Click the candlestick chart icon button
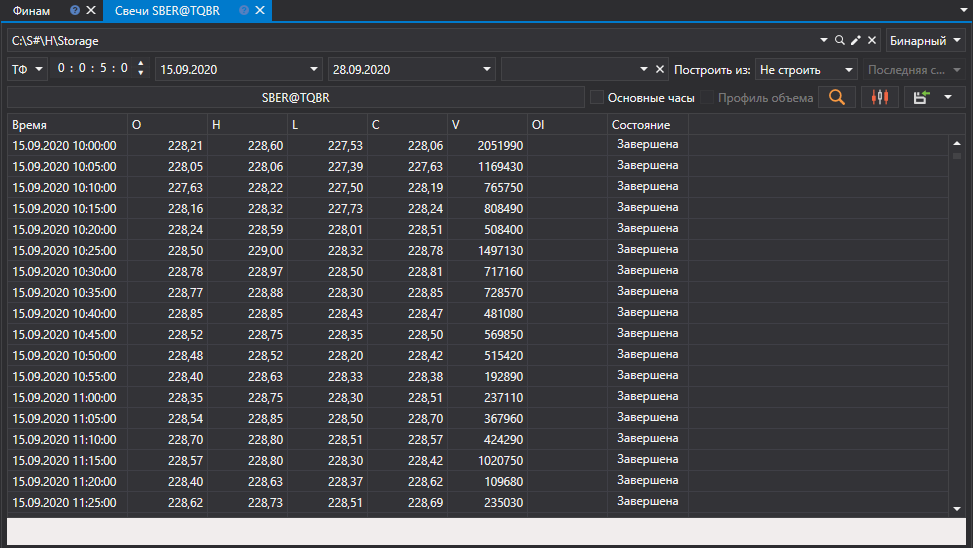 880,97
